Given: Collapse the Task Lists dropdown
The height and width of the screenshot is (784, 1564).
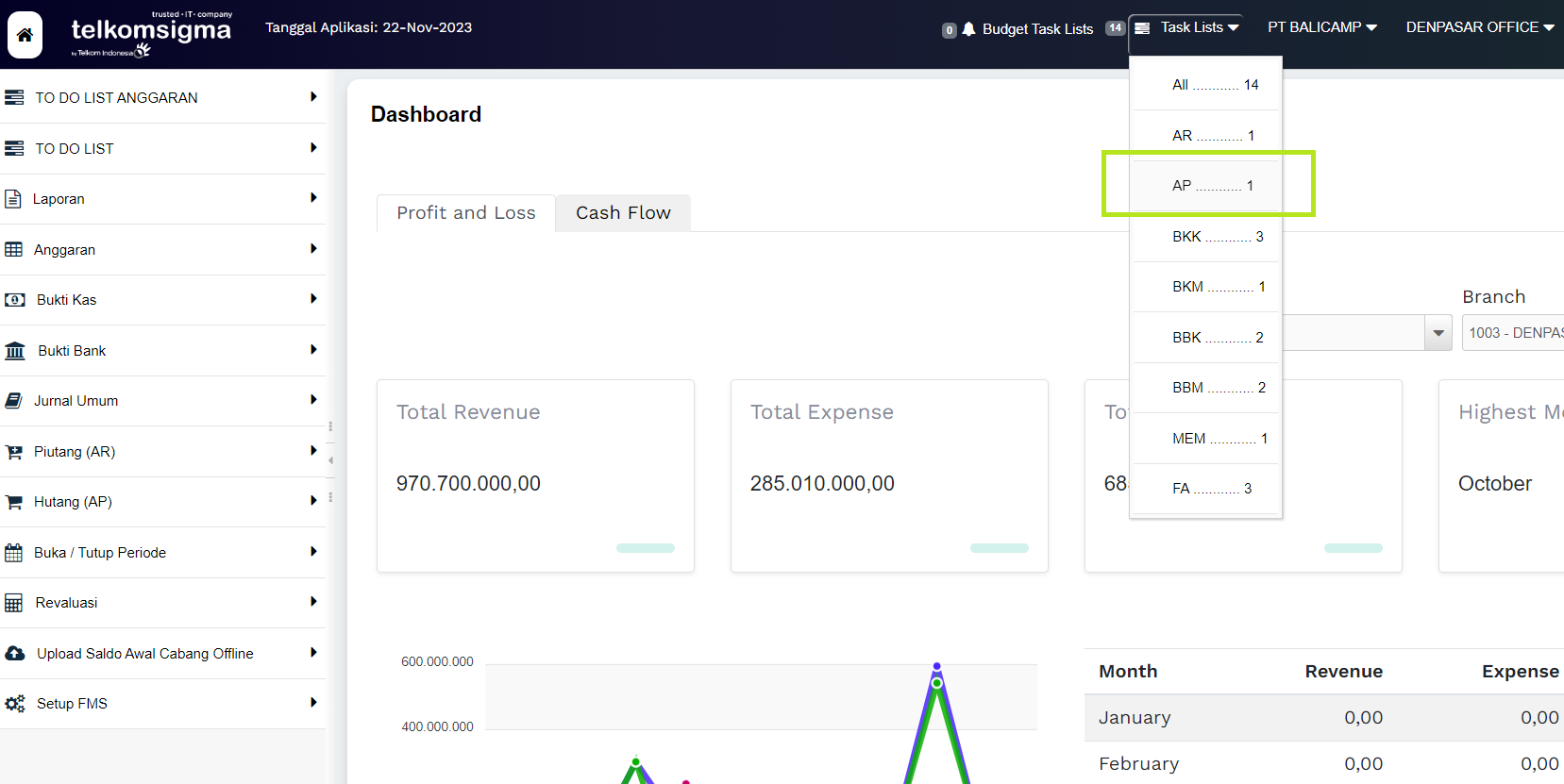Looking at the screenshot, I should click(x=1187, y=27).
